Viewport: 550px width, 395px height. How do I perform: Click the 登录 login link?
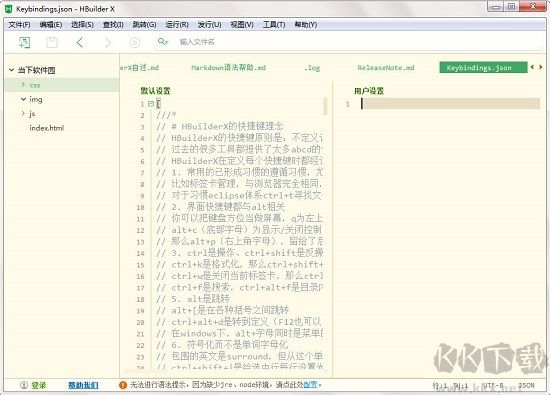(39, 385)
